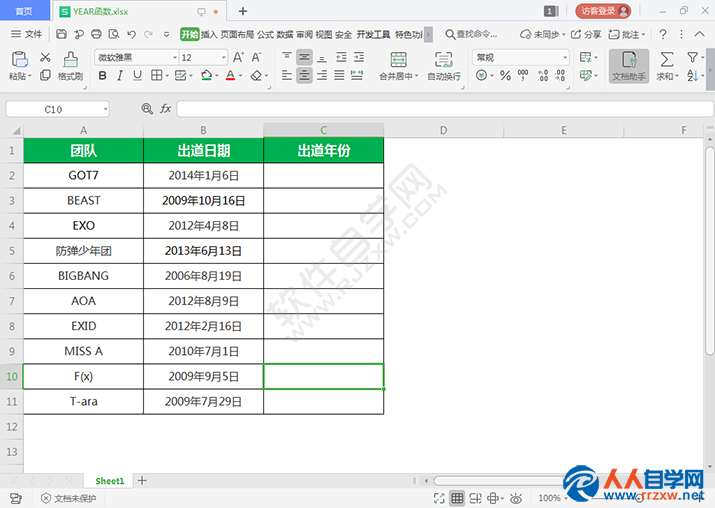
Task: Toggle horizontal center alignment
Action: [x=304, y=75]
